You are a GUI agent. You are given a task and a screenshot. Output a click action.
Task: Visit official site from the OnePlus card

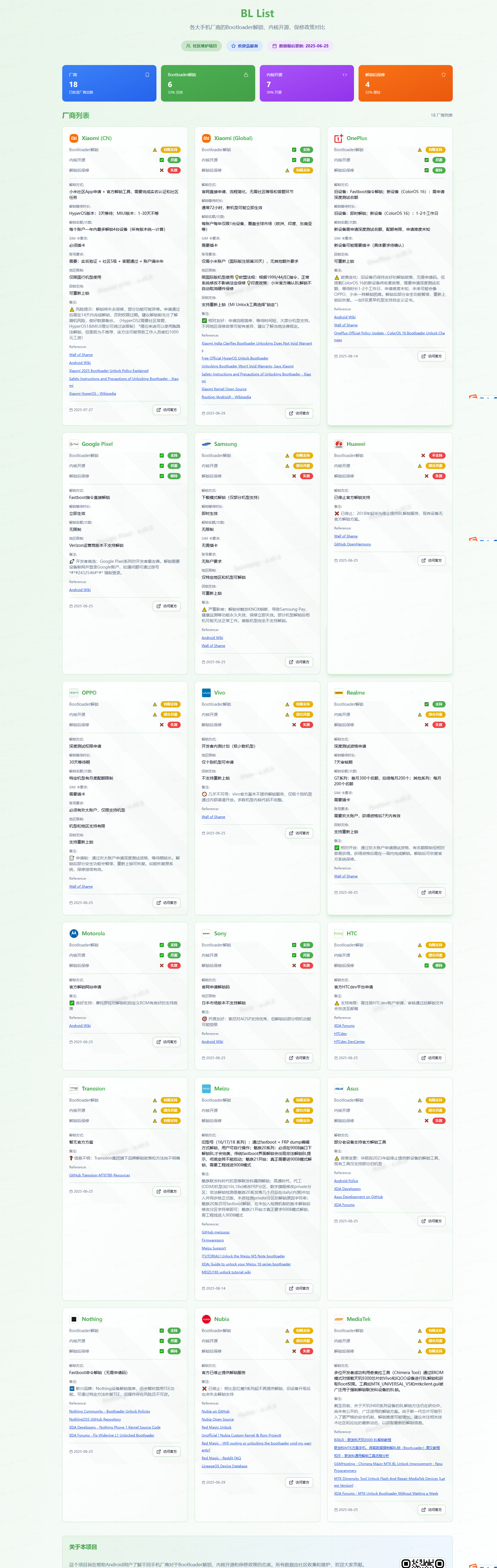[x=432, y=356]
